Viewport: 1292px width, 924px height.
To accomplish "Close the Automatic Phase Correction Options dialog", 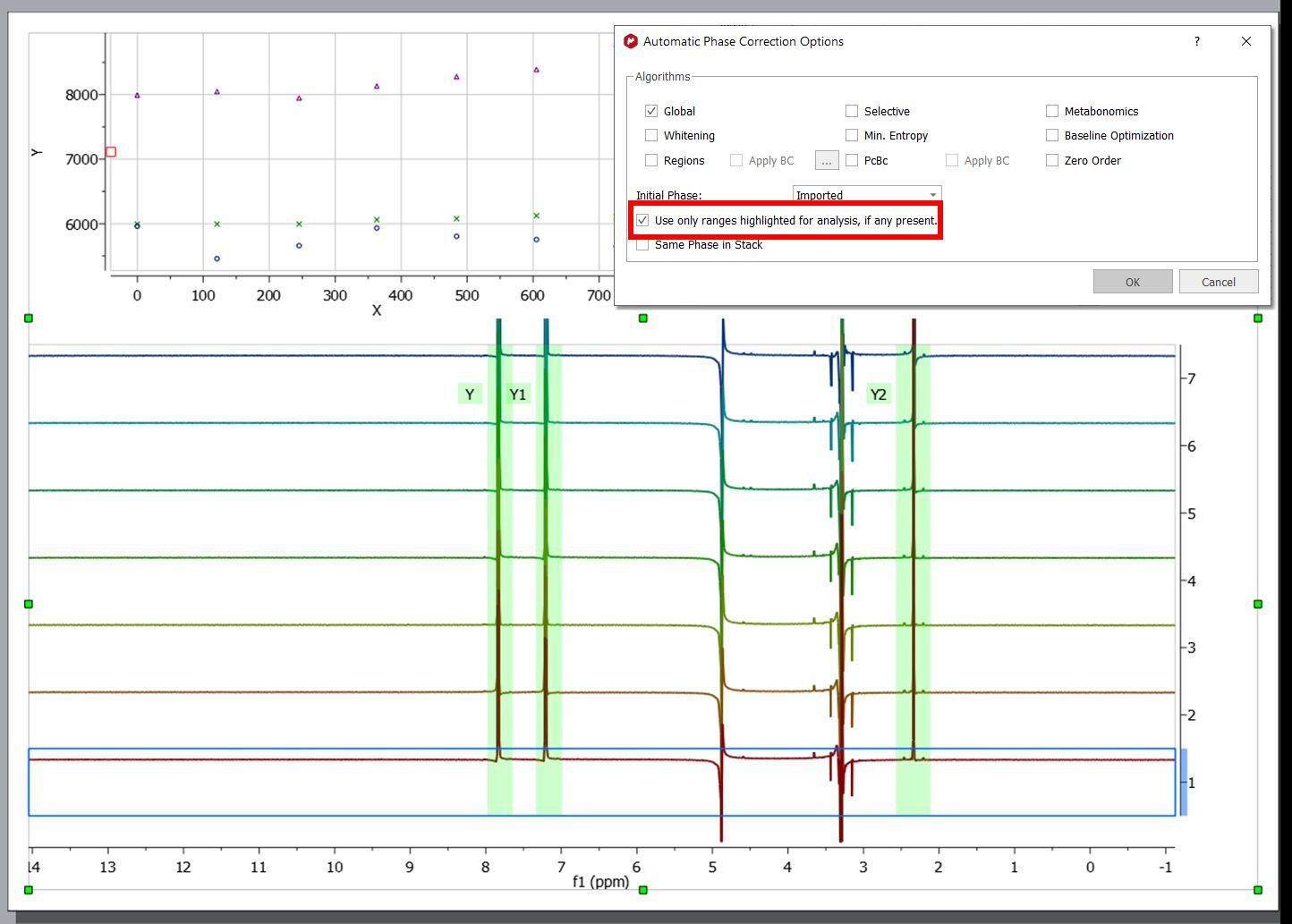I will [1246, 41].
